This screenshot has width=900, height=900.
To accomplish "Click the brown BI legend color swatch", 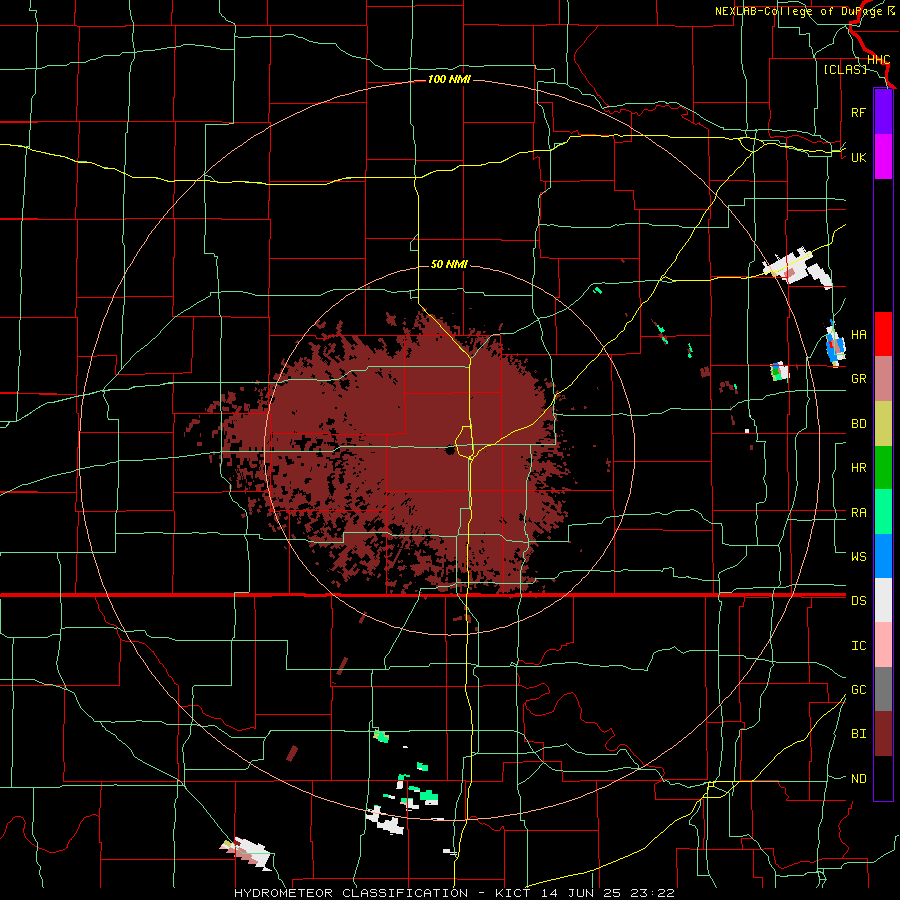I will (883, 734).
